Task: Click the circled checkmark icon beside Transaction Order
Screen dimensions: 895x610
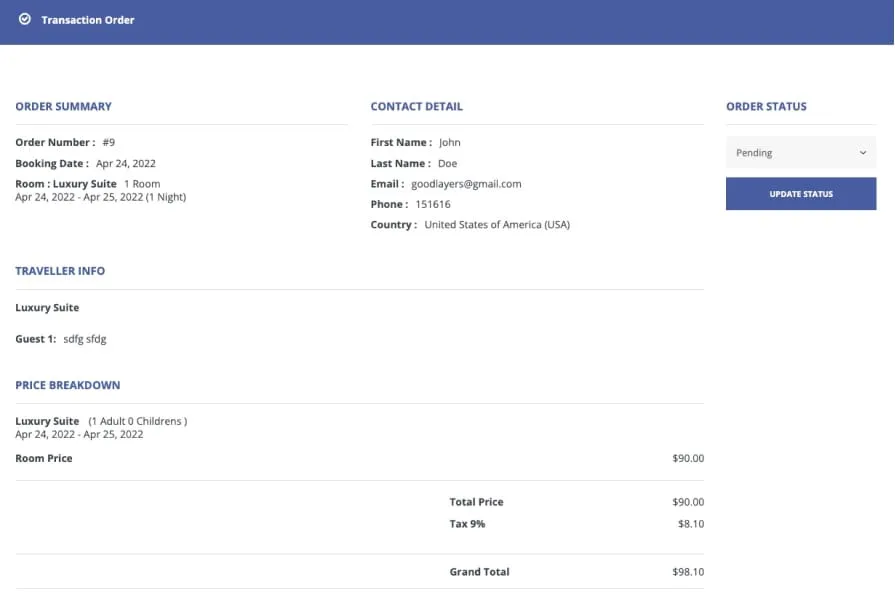Action: click(x=26, y=19)
